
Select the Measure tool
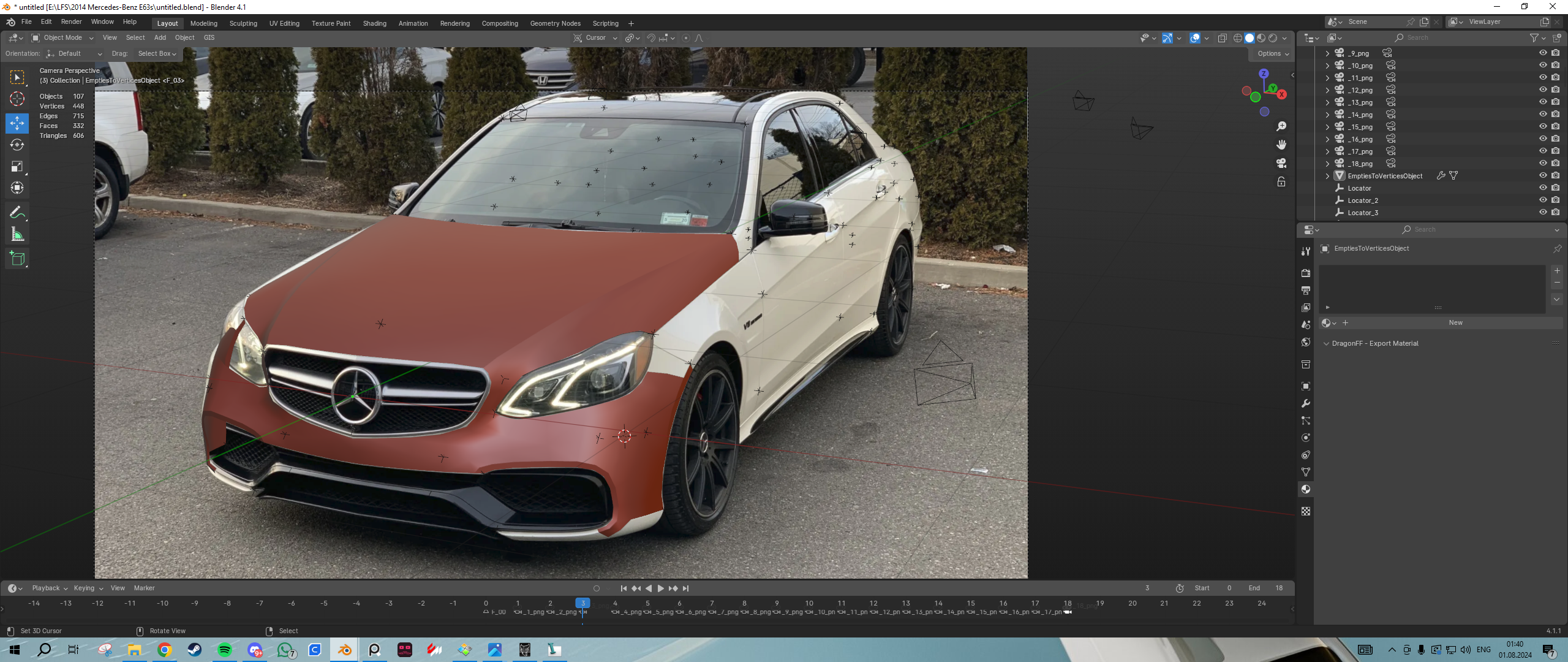pos(17,235)
